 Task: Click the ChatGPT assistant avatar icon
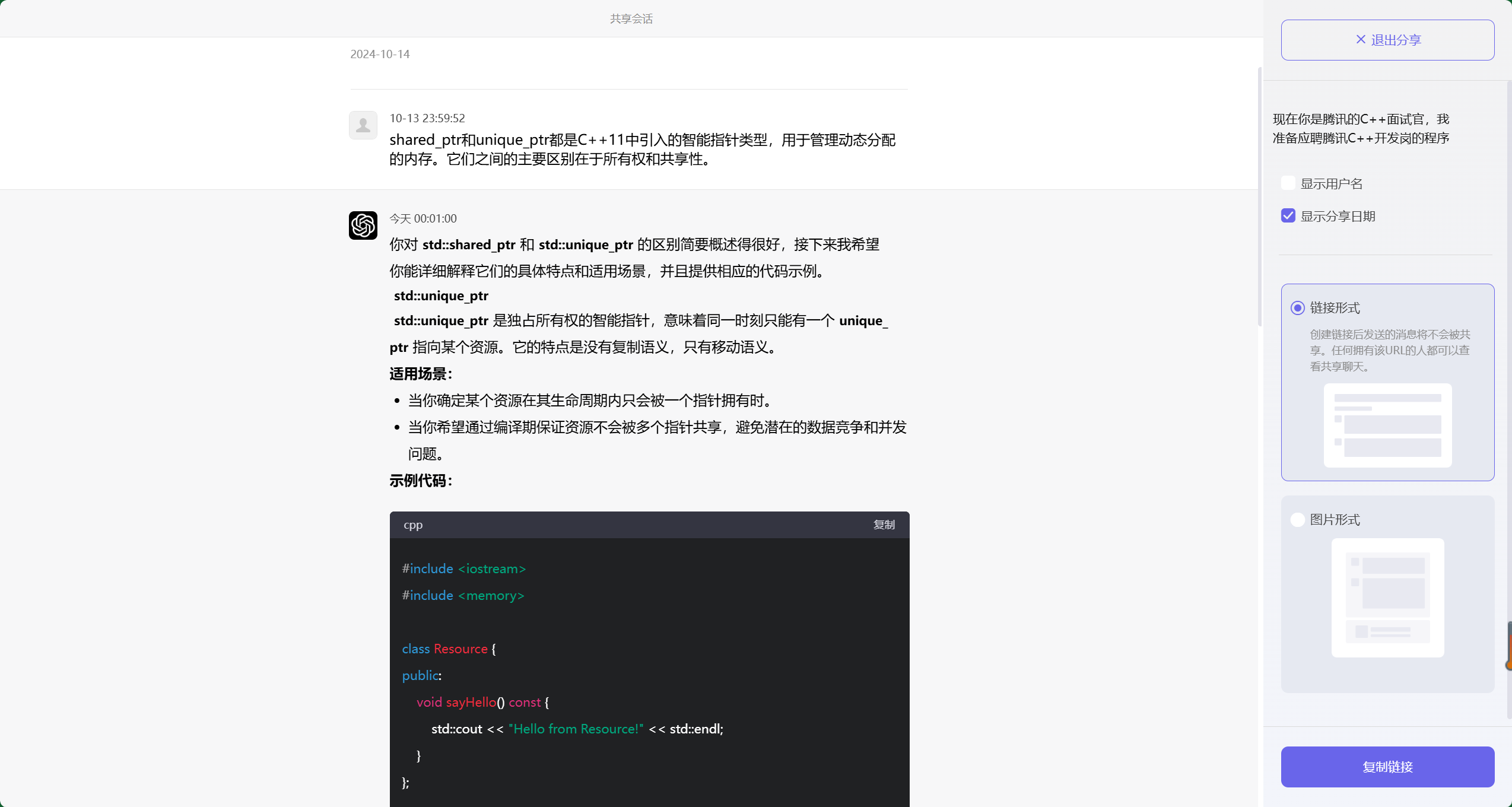click(363, 225)
